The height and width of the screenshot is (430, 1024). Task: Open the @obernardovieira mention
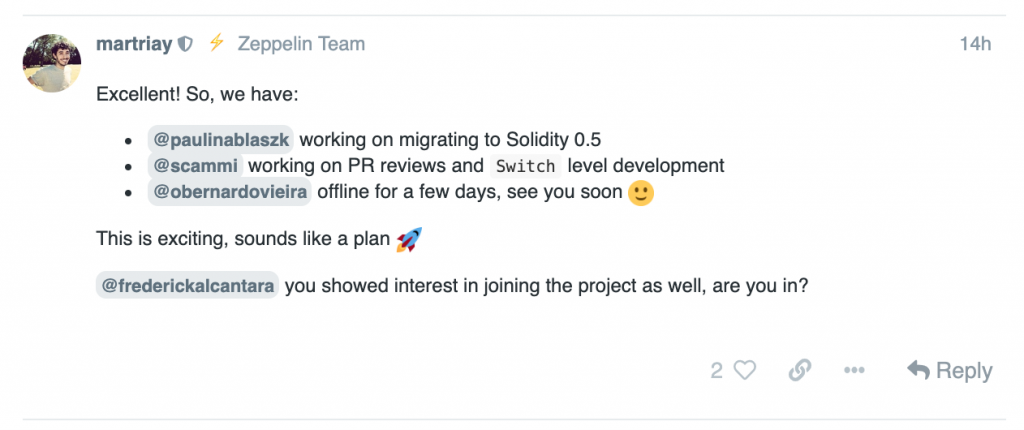pos(229,193)
